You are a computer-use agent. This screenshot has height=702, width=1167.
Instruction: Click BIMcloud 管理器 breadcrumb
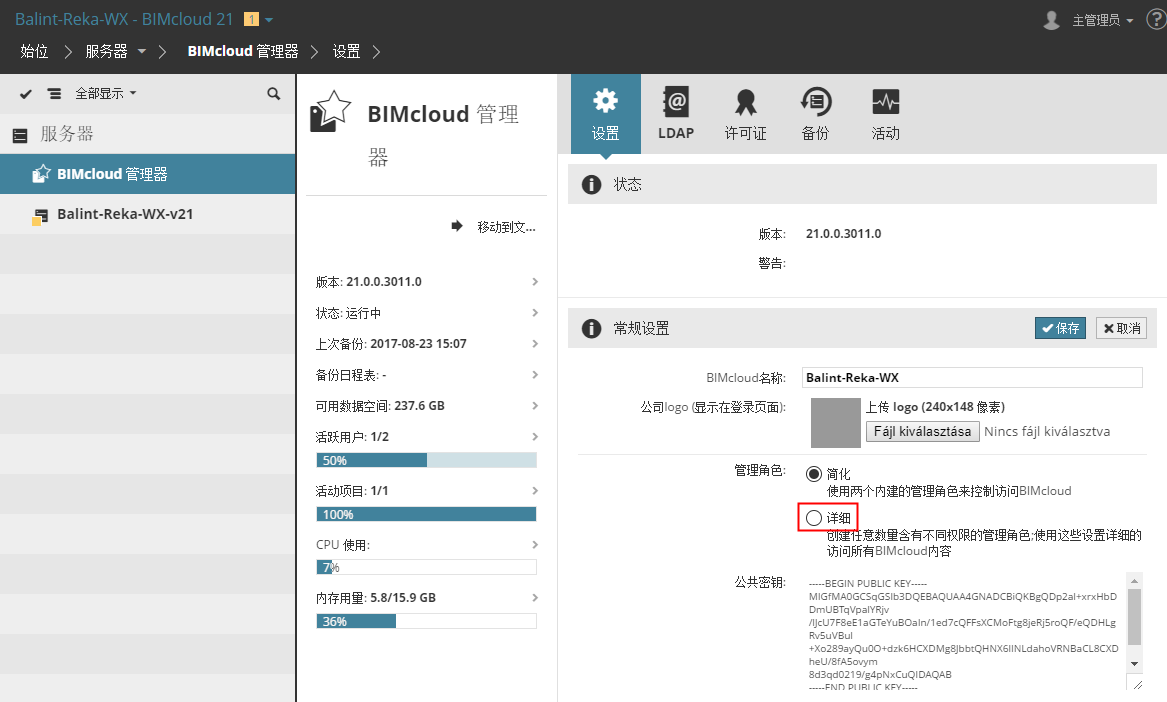(x=243, y=51)
